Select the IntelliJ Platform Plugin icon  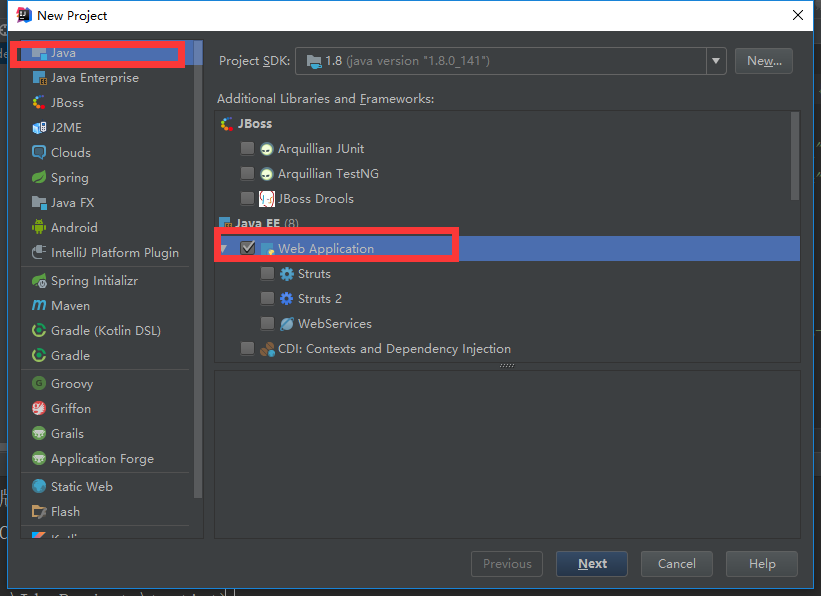tap(39, 252)
